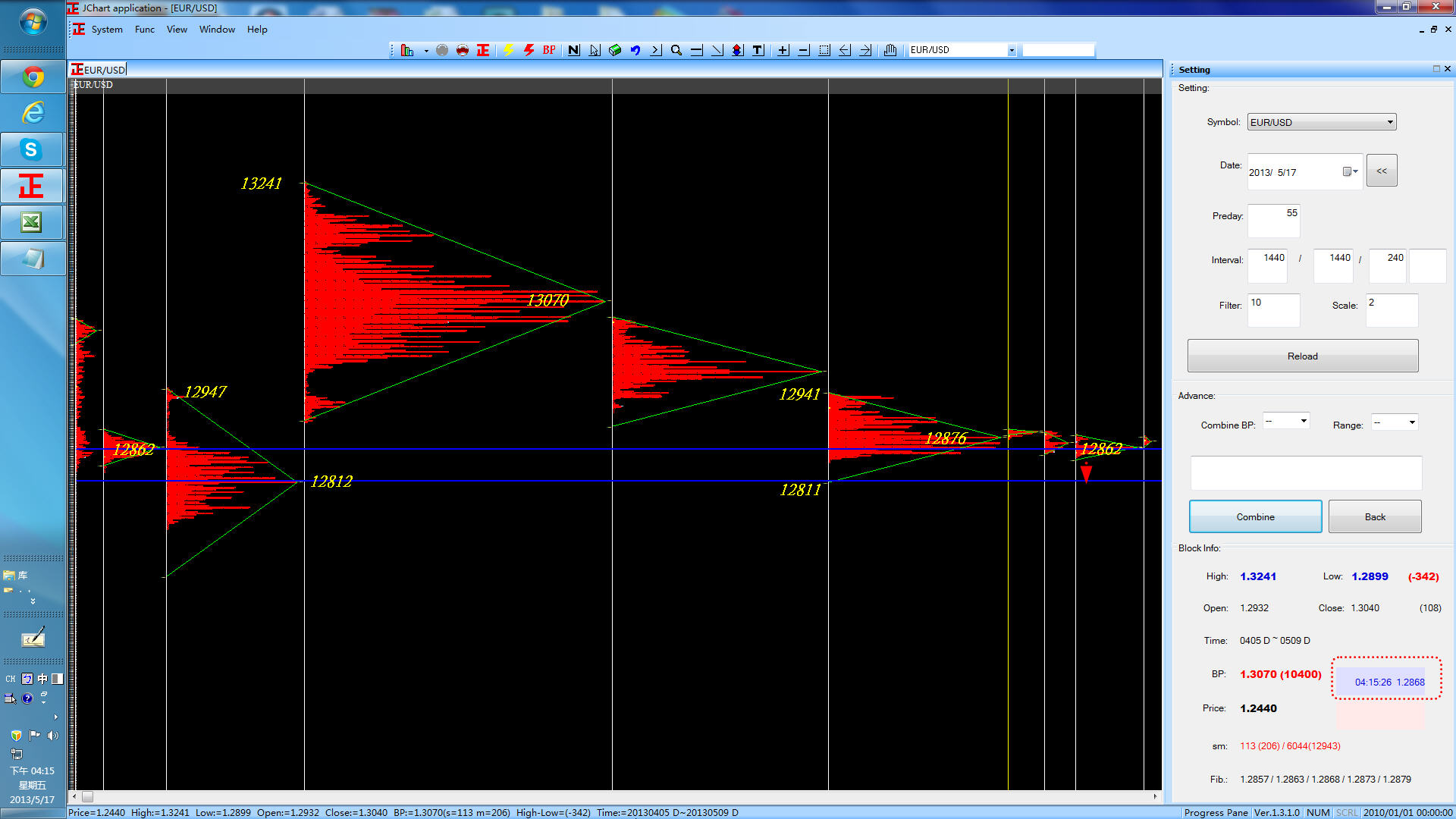
Task: Click the 12812 price label on chart
Action: (x=331, y=482)
